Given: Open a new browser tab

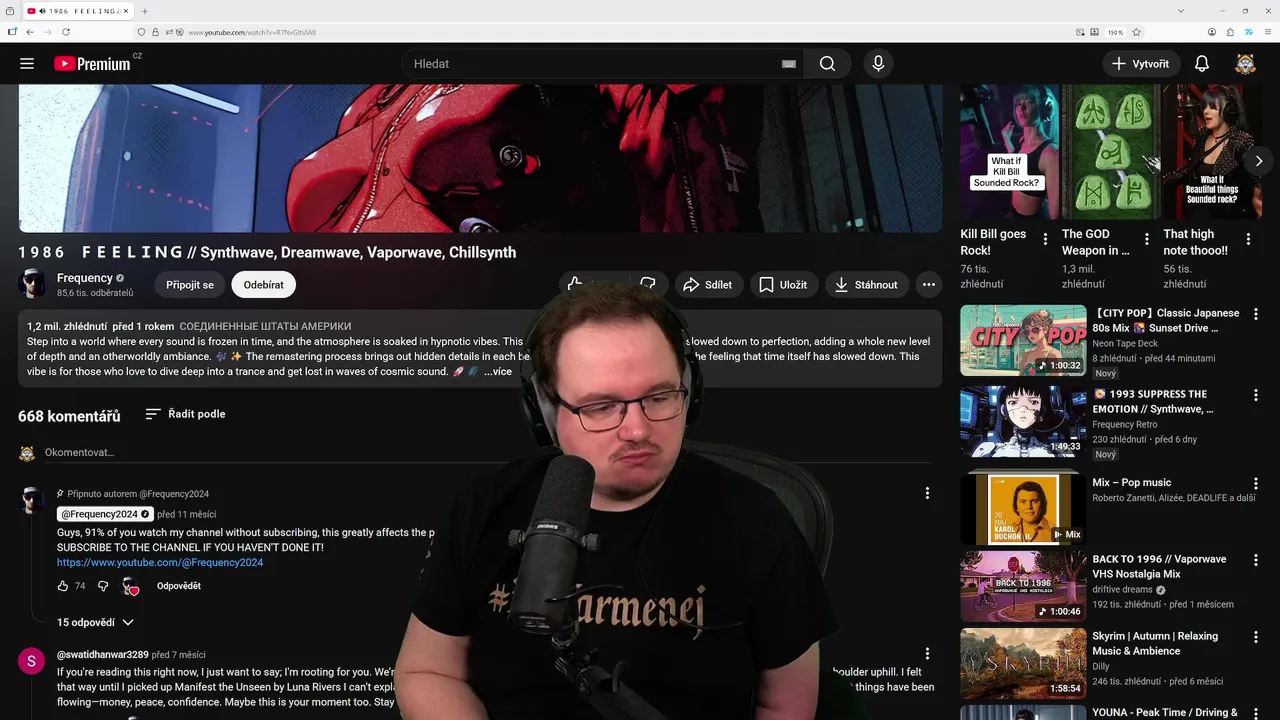Looking at the screenshot, I should coord(144,11).
